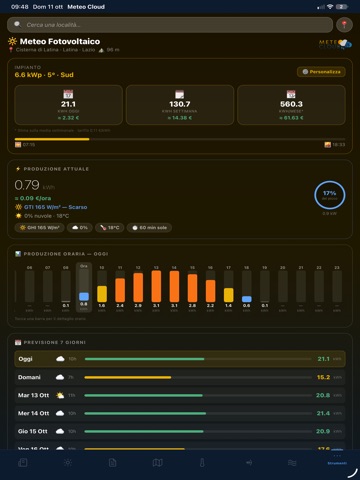Tap the GHI 165 W/m² chip
The image size is (360, 480).
tap(39, 228)
